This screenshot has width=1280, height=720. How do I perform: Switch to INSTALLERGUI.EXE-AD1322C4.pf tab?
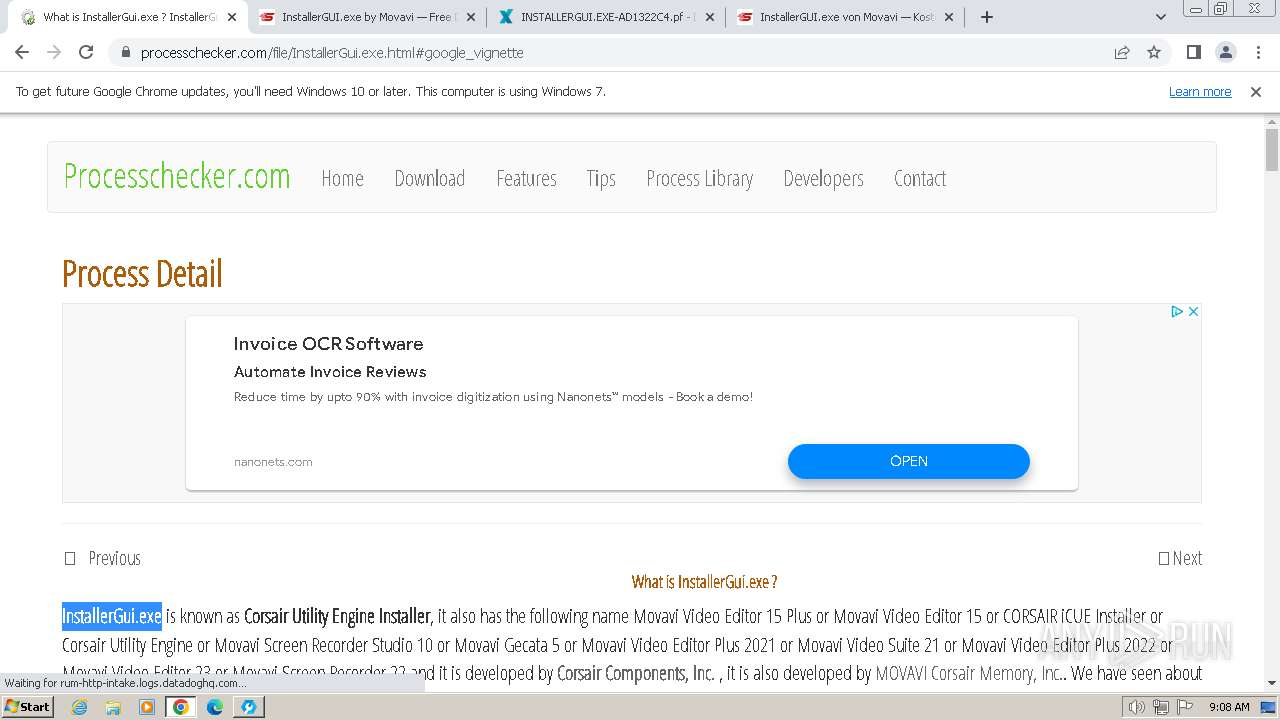point(606,17)
